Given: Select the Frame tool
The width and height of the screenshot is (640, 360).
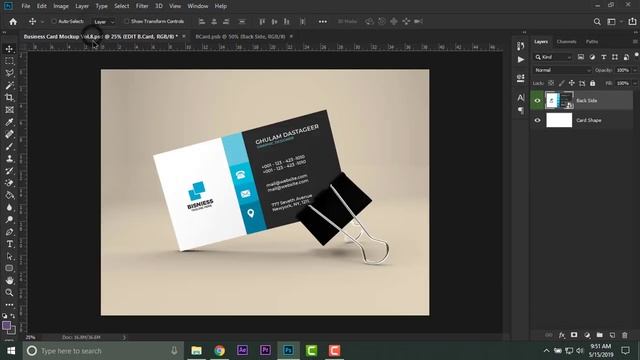Looking at the screenshot, I should [x=9, y=110].
